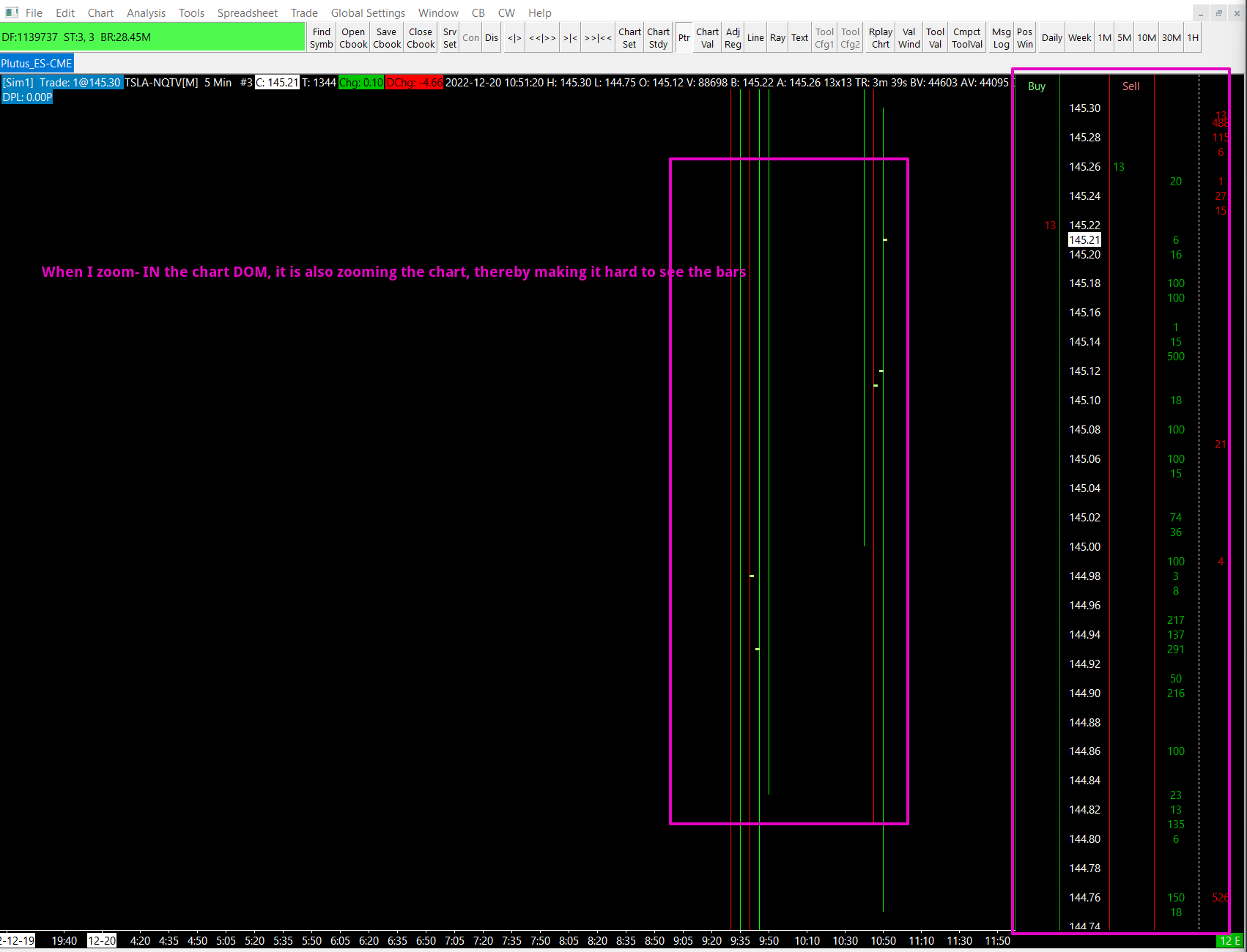The width and height of the screenshot is (1247, 952).
Task: Open the Spreadsheet menu
Action: pyautogui.click(x=247, y=13)
